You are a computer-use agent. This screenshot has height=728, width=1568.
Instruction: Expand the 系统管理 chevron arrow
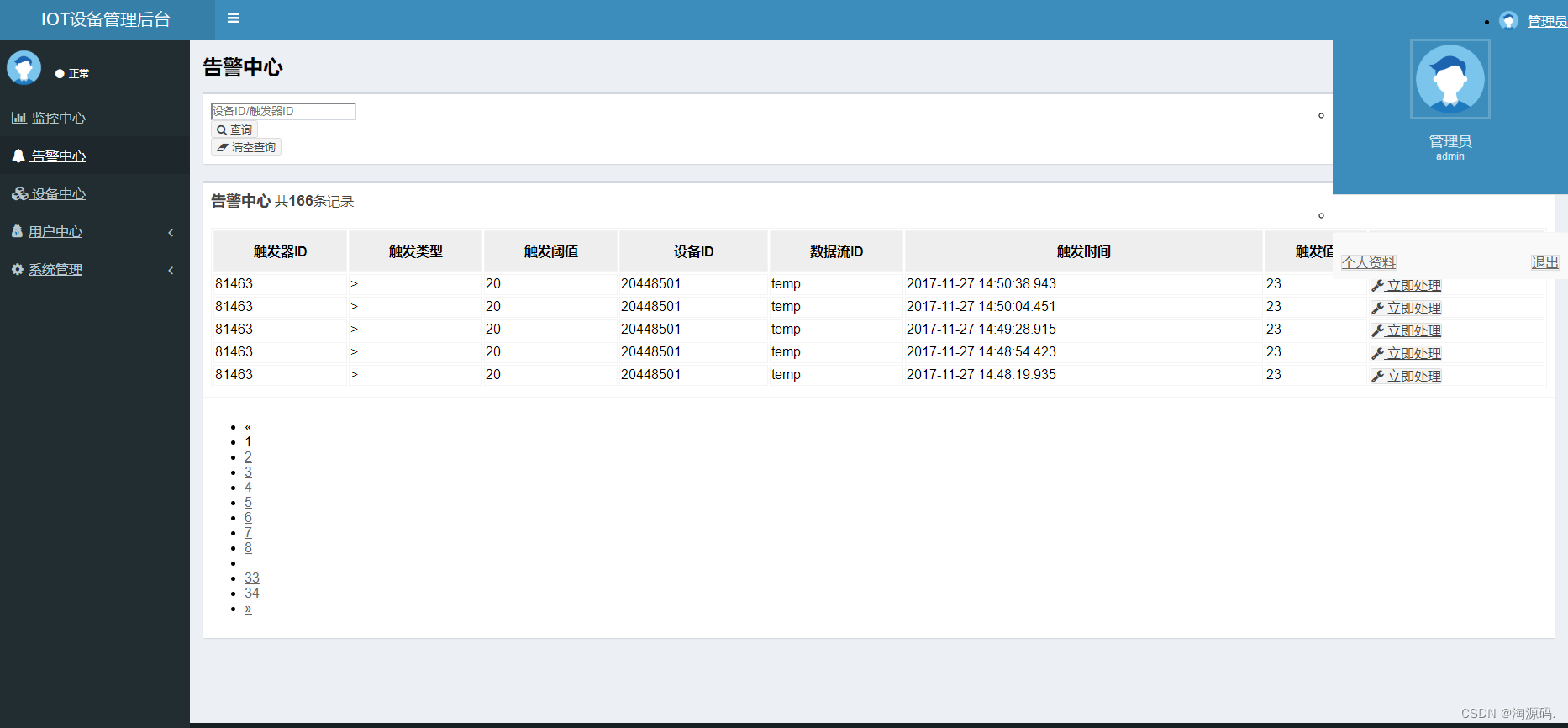(171, 270)
